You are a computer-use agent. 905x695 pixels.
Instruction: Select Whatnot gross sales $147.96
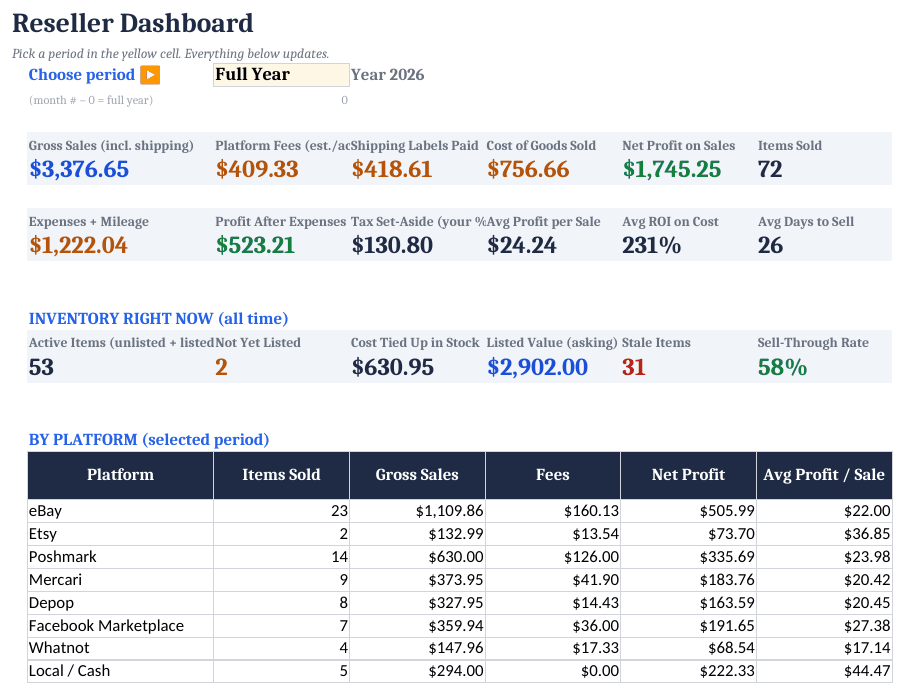(x=417, y=648)
